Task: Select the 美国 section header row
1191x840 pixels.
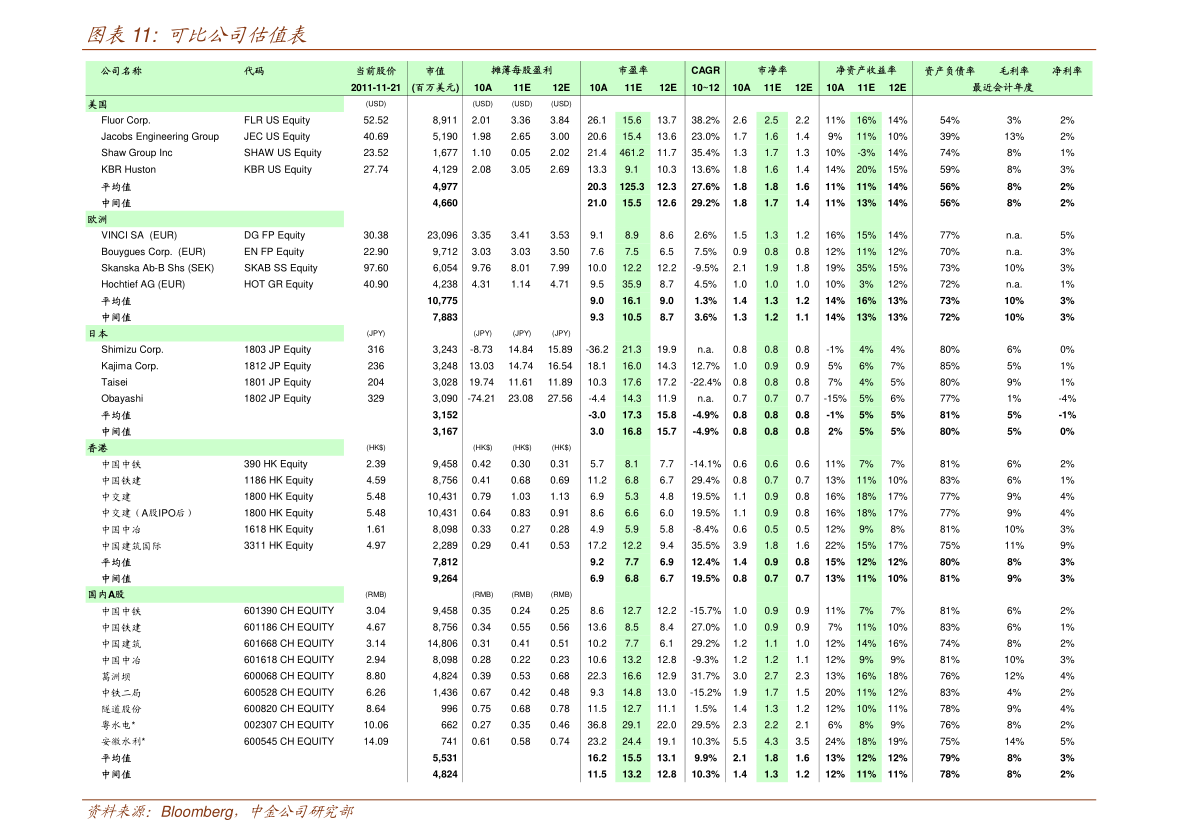Action: (214, 104)
